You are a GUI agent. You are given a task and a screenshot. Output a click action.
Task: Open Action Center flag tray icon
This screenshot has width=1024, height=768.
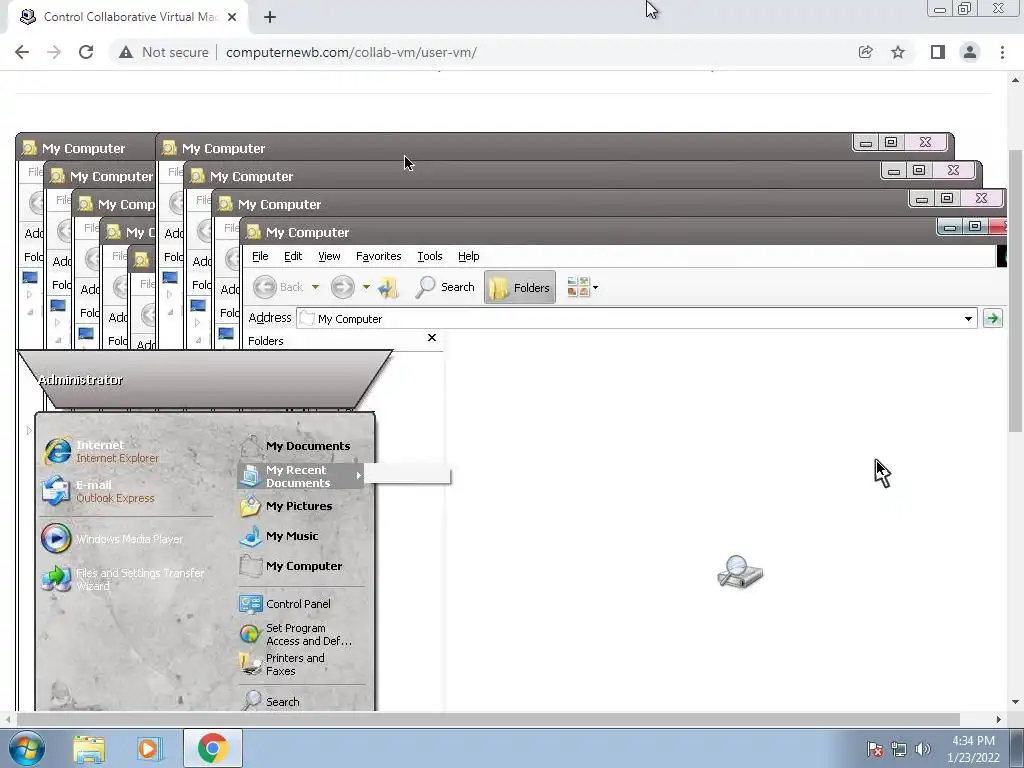(874, 748)
